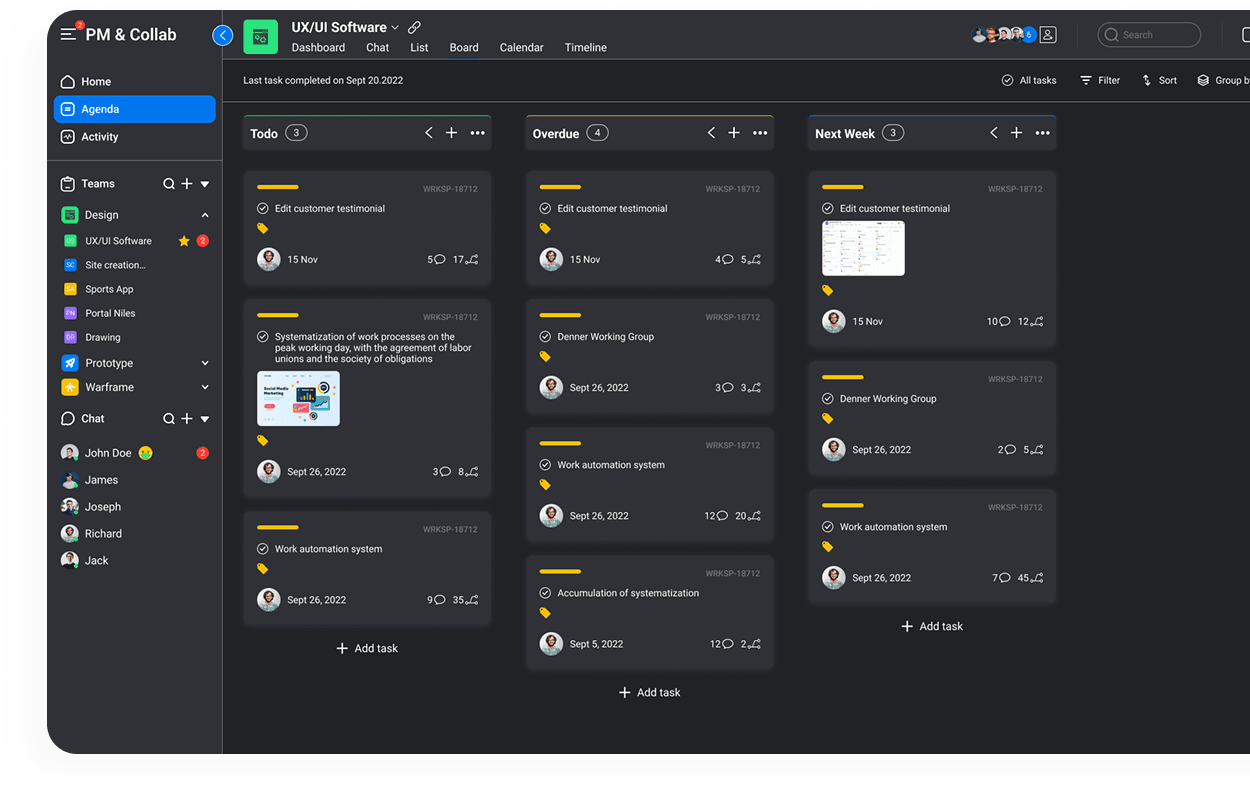Open board screenshot thumbnail on Next Week card
The height and width of the screenshot is (798, 1250).
tap(863, 249)
